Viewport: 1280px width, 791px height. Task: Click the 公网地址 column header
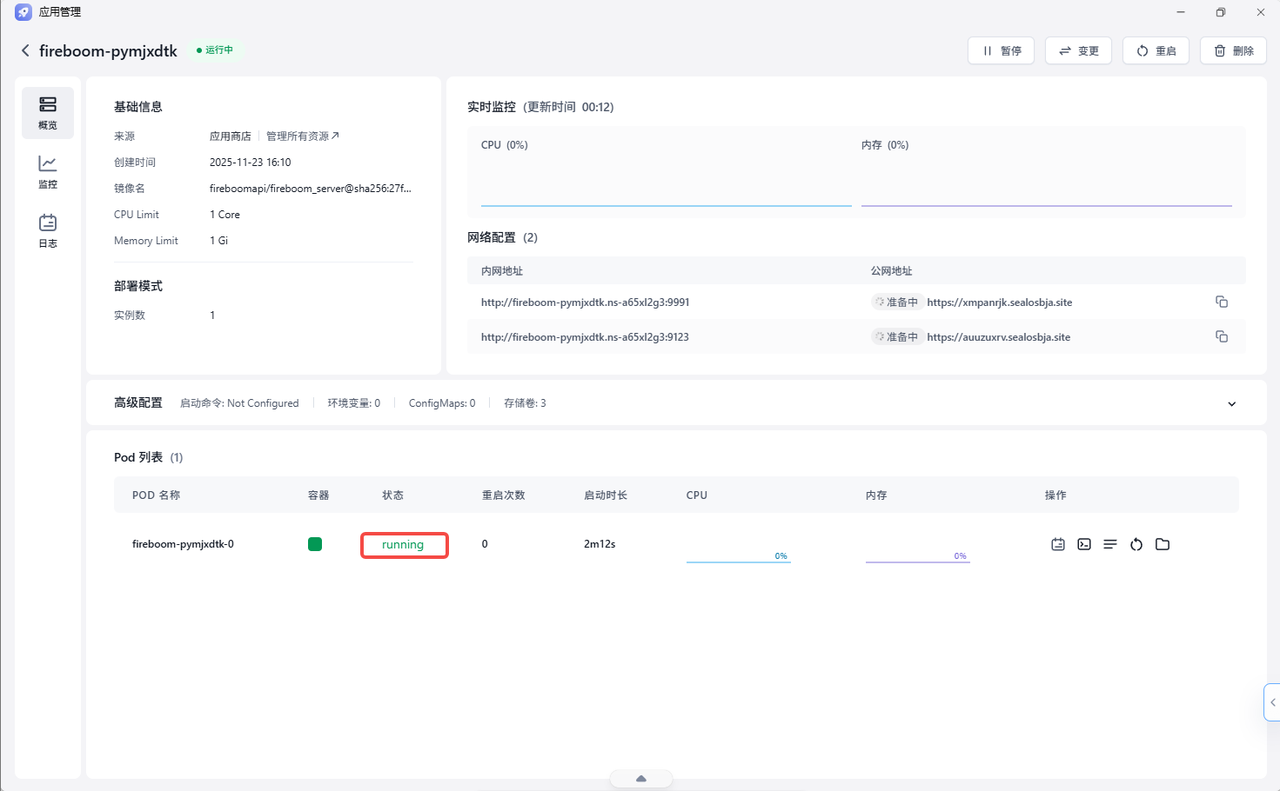pos(891,271)
